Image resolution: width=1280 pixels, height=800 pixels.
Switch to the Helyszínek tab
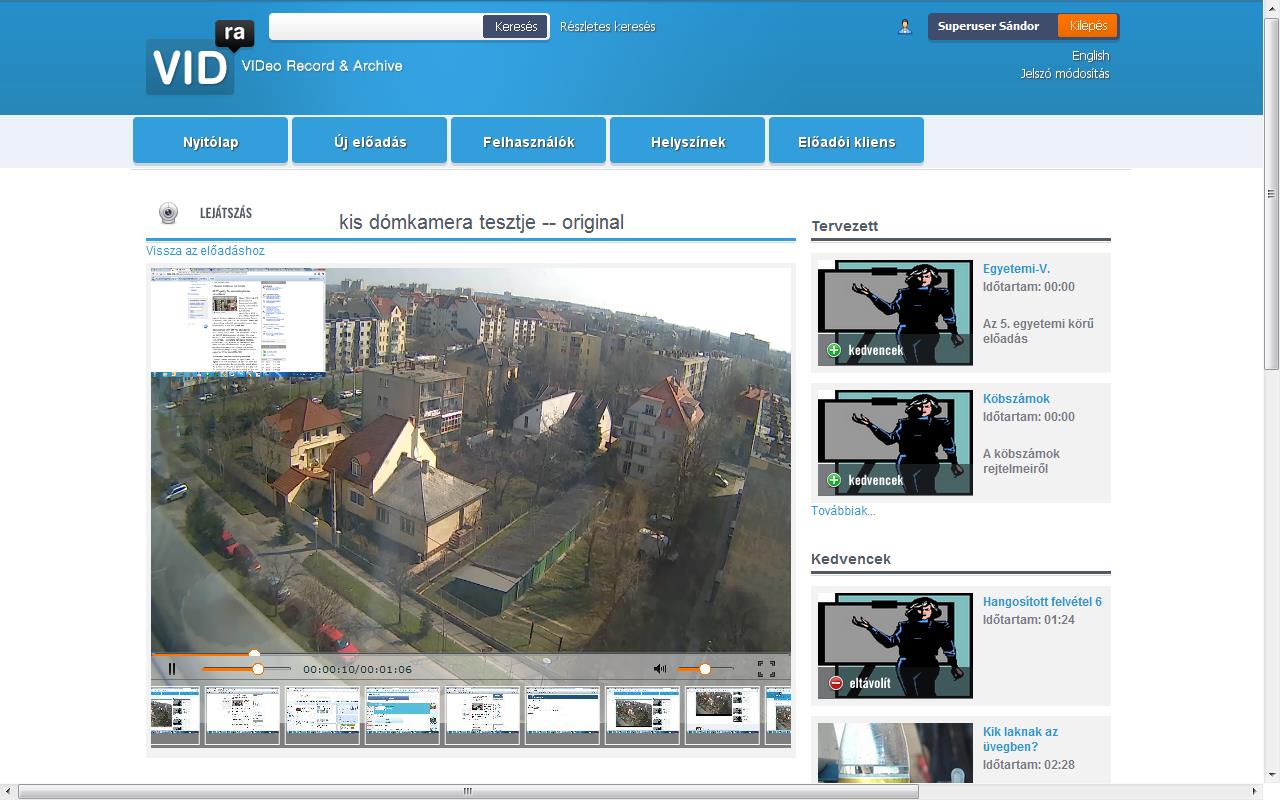[688, 141]
